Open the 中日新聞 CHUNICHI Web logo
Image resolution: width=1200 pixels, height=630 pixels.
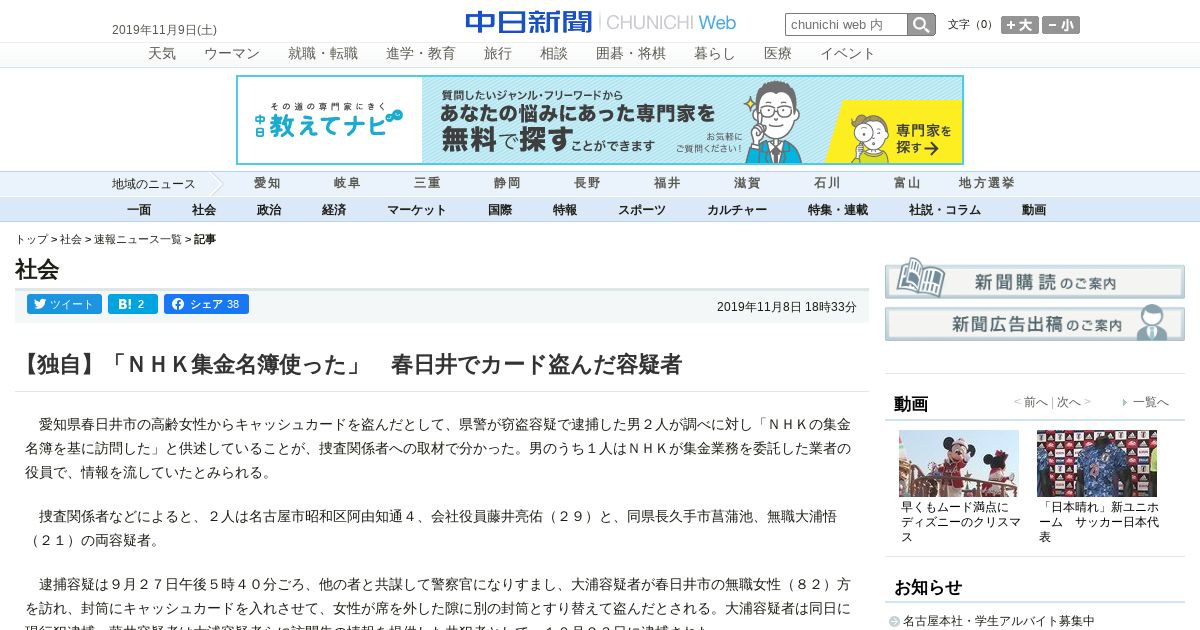coord(600,22)
